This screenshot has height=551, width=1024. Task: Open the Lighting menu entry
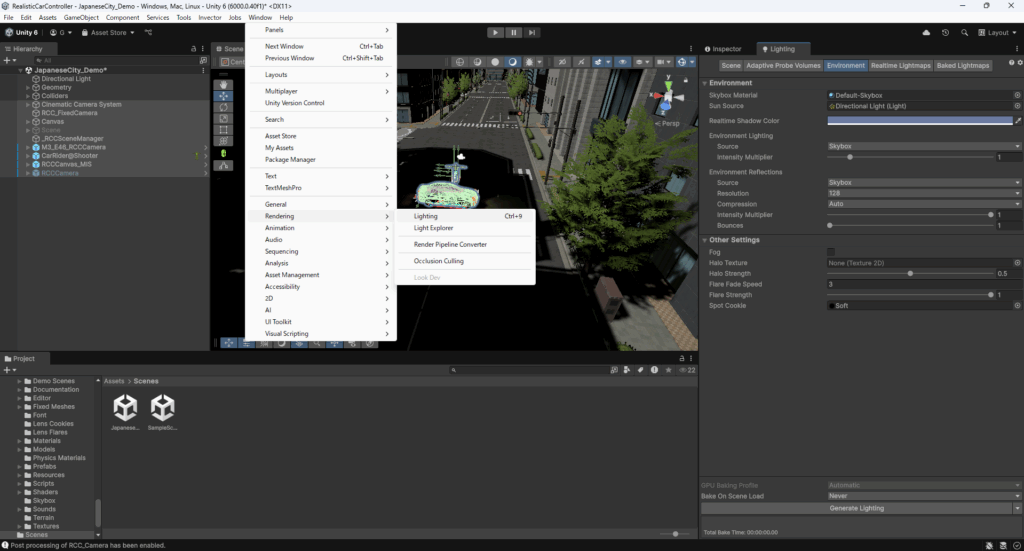tap(466, 216)
